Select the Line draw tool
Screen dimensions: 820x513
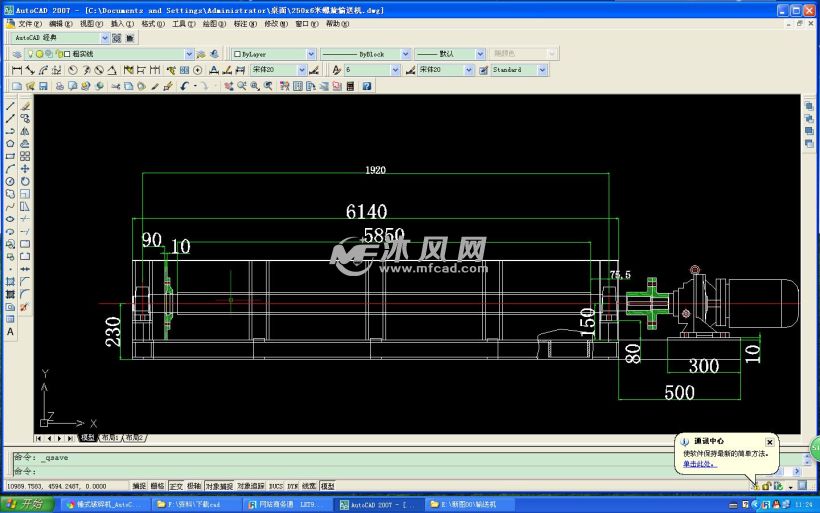coord(10,106)
